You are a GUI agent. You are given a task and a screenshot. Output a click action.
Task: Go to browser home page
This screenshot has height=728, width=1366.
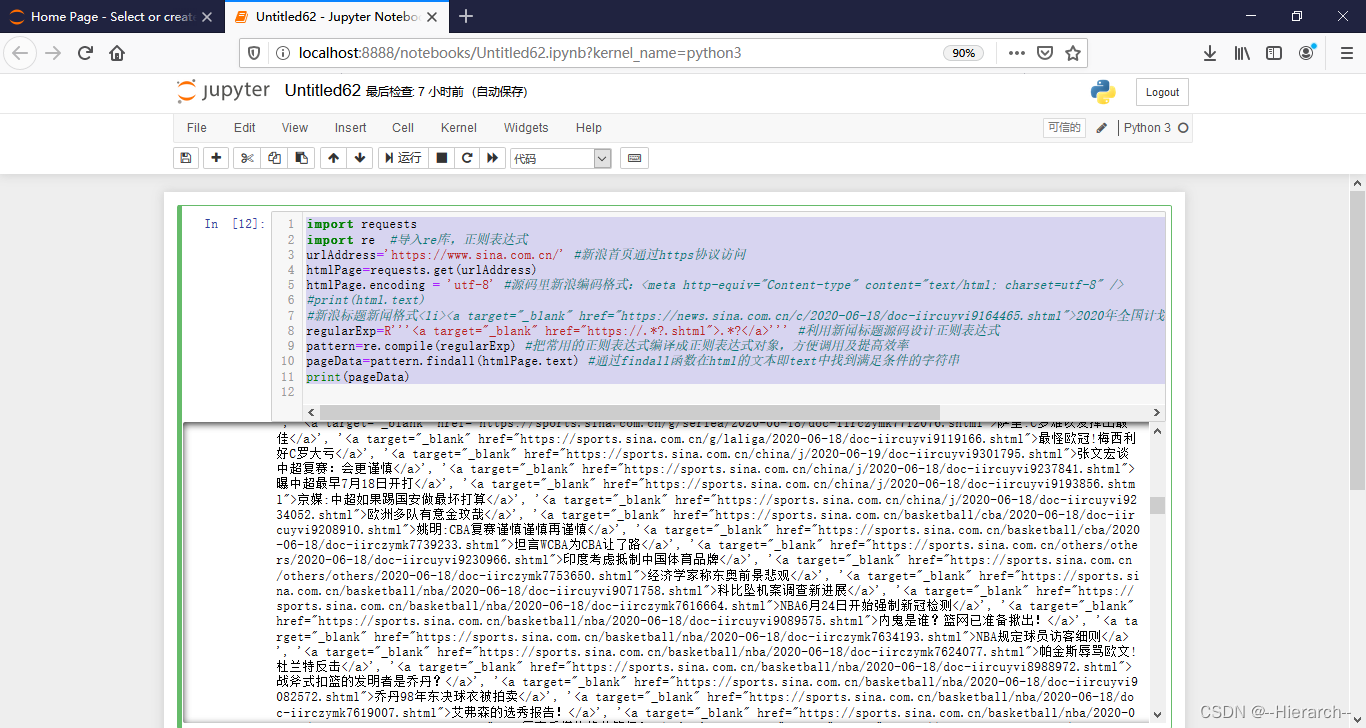117,53
